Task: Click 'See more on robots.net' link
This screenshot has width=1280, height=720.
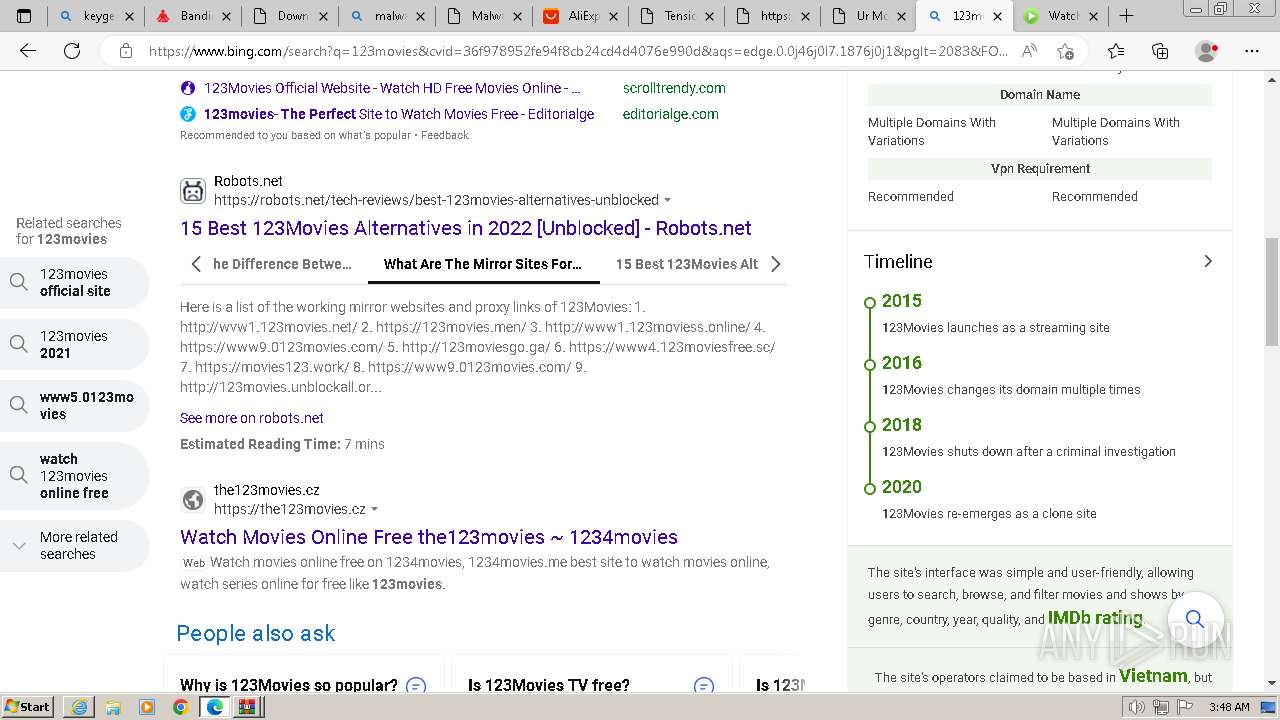Action: click(252, 418)
